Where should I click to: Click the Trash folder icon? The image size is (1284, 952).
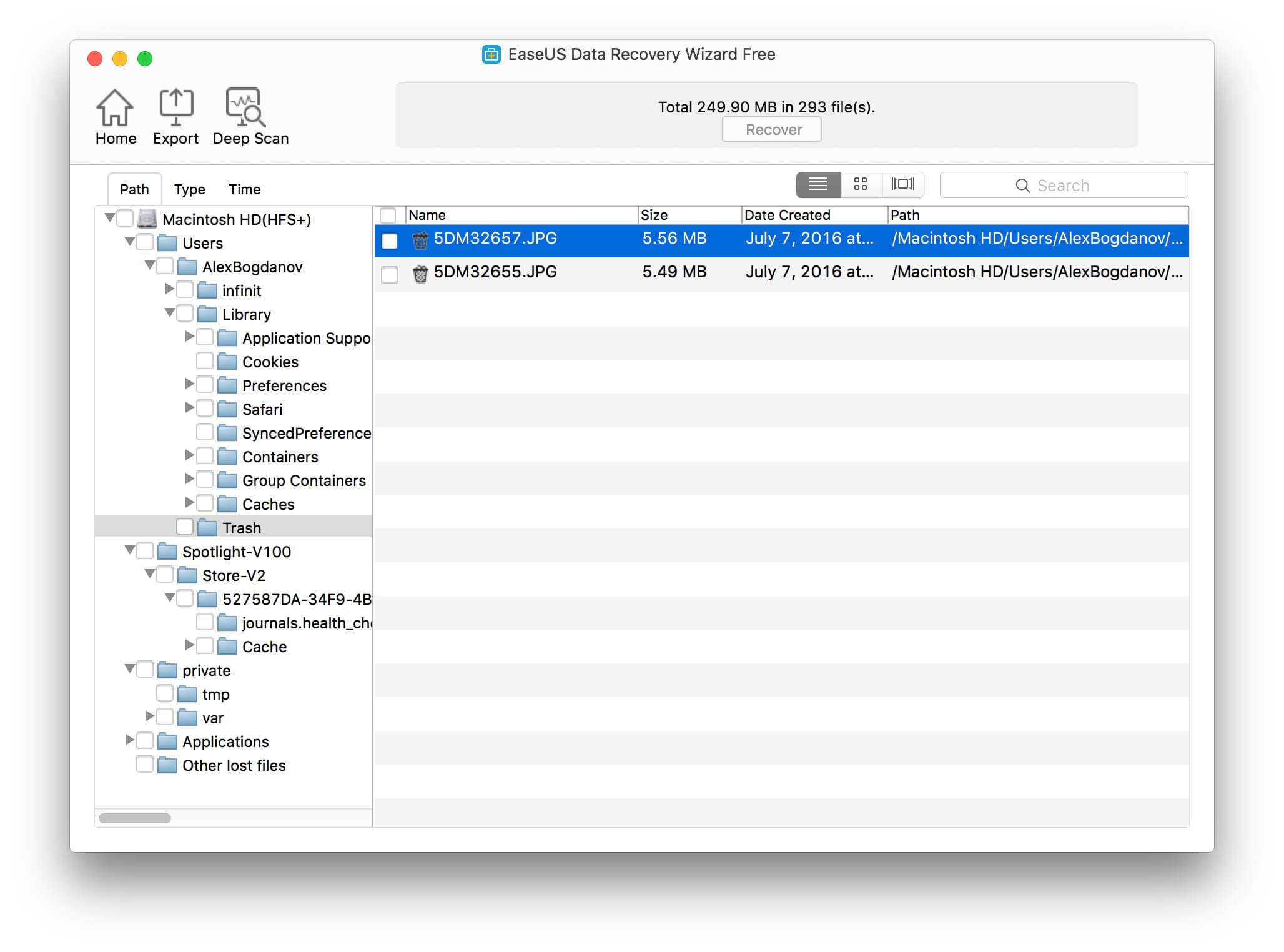tap(207, 527)
